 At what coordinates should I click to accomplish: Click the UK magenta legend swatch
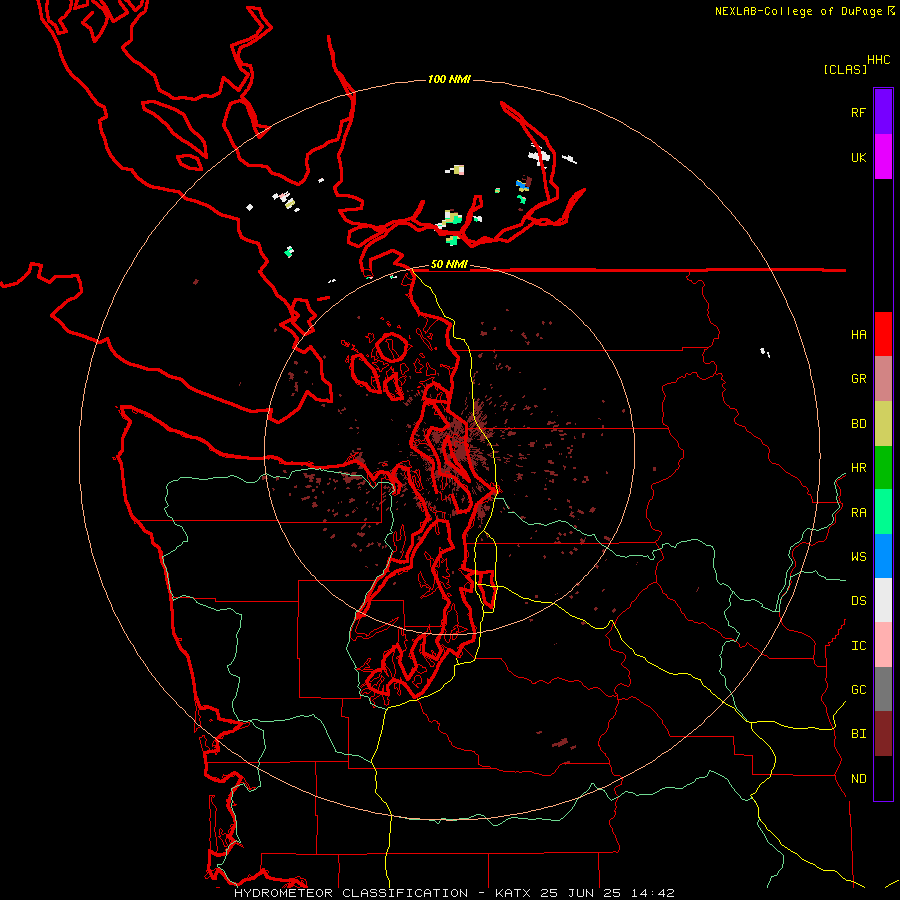pos(883,157)
